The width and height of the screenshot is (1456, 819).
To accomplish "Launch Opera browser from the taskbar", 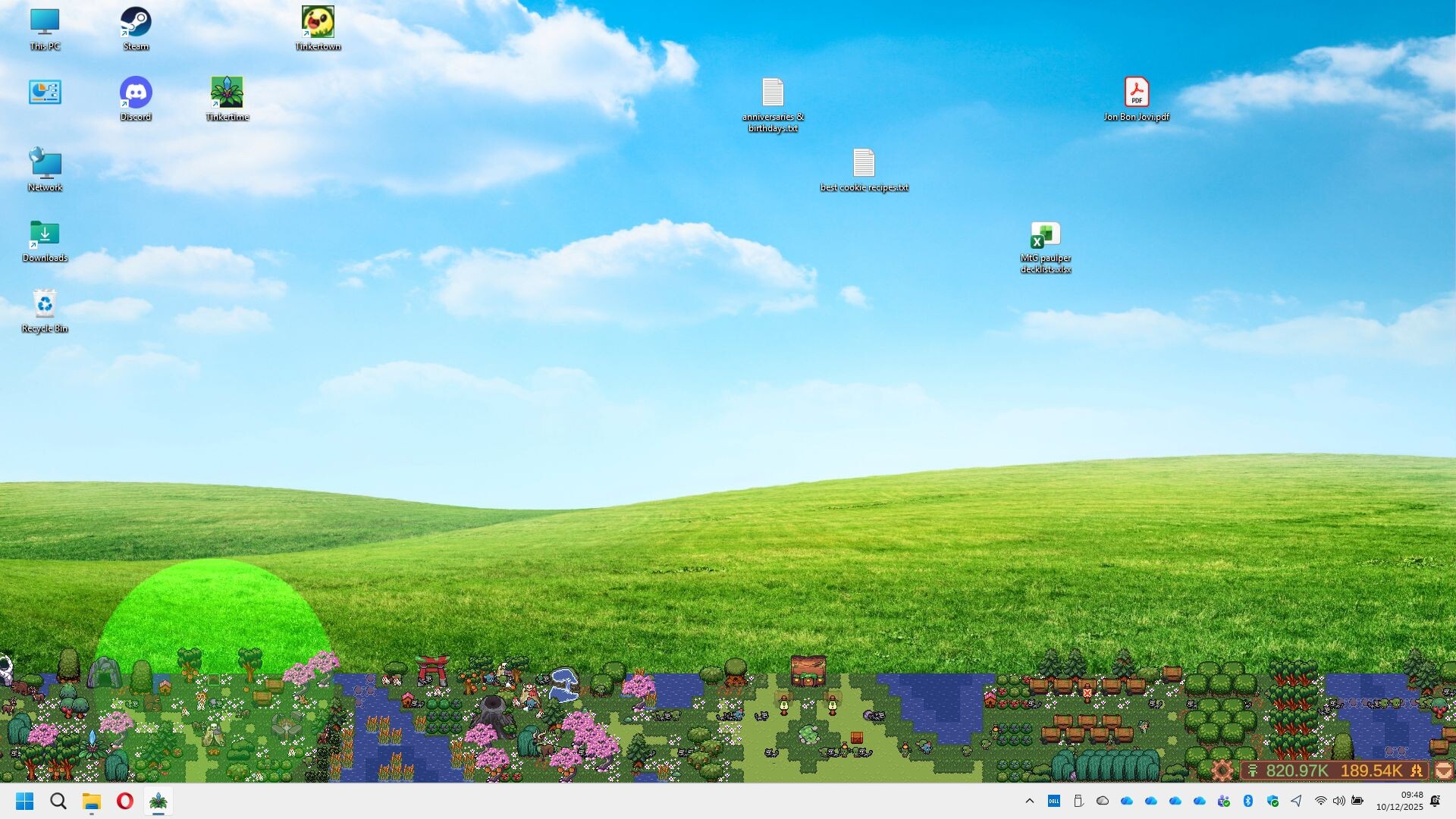I will (124, 801).
